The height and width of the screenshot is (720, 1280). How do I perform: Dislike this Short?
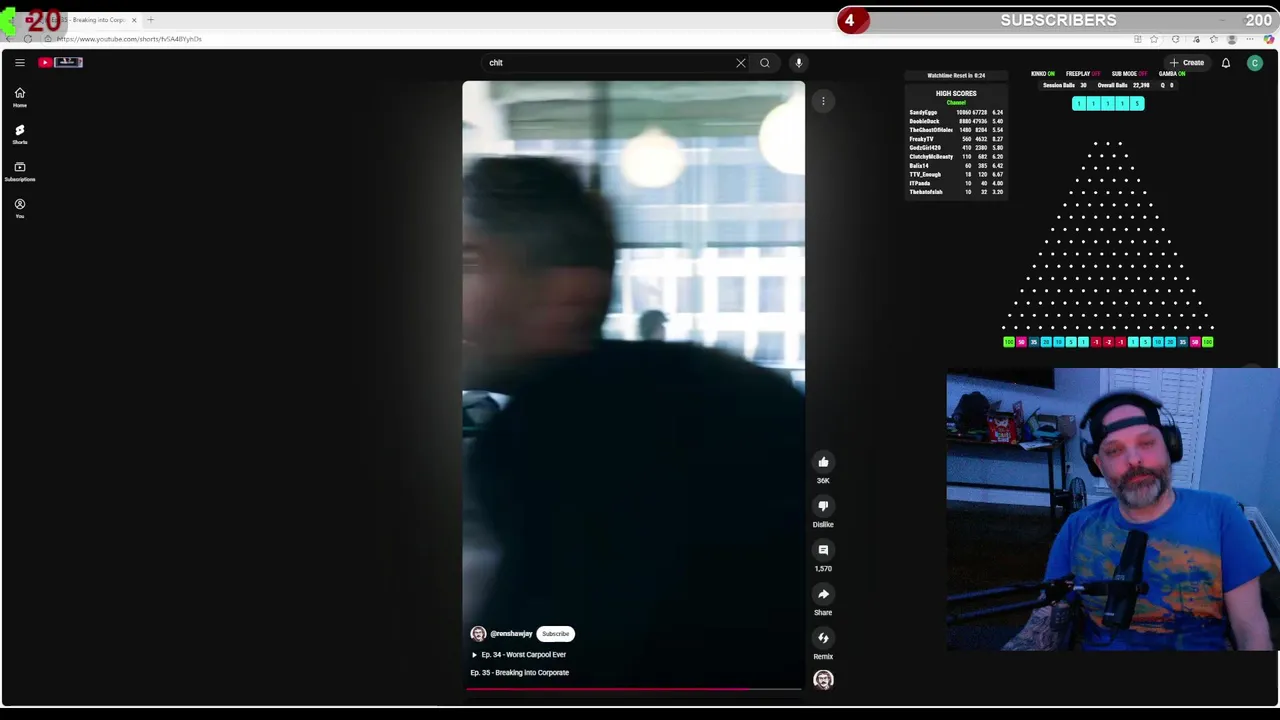pyautogui.click(x=823, y=506)
